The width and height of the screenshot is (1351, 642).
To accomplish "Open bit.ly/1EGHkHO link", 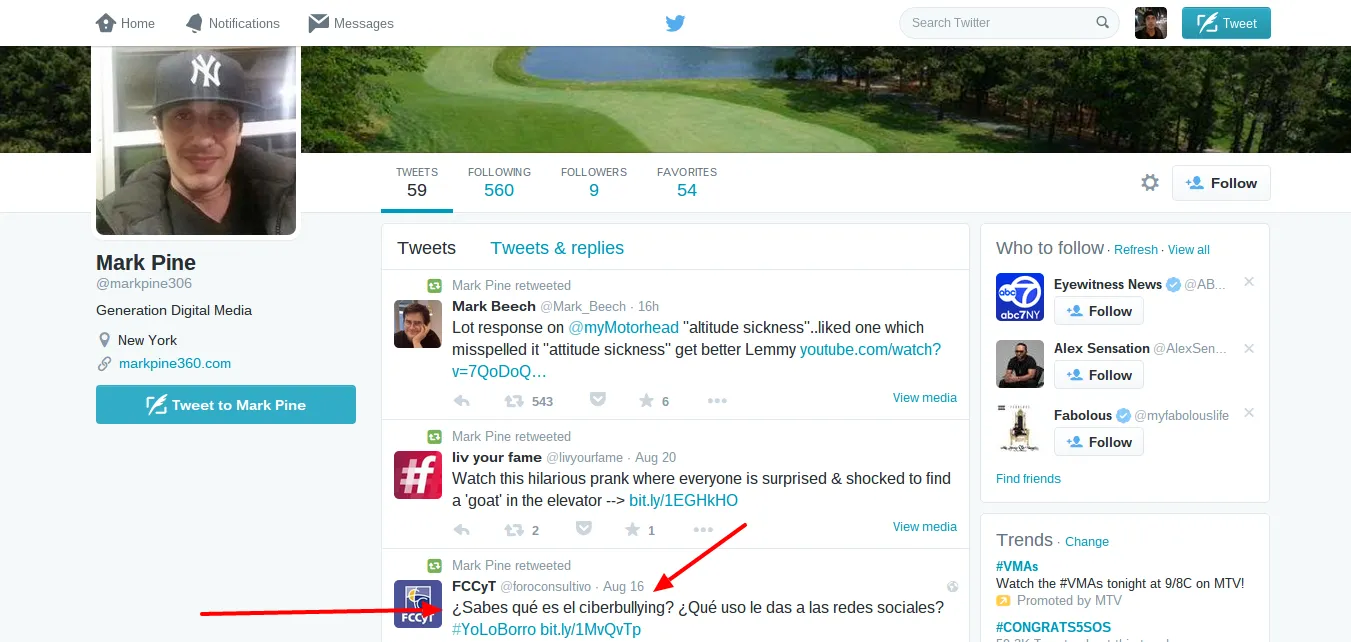I will pyautogui.click(x=683, y=501).
